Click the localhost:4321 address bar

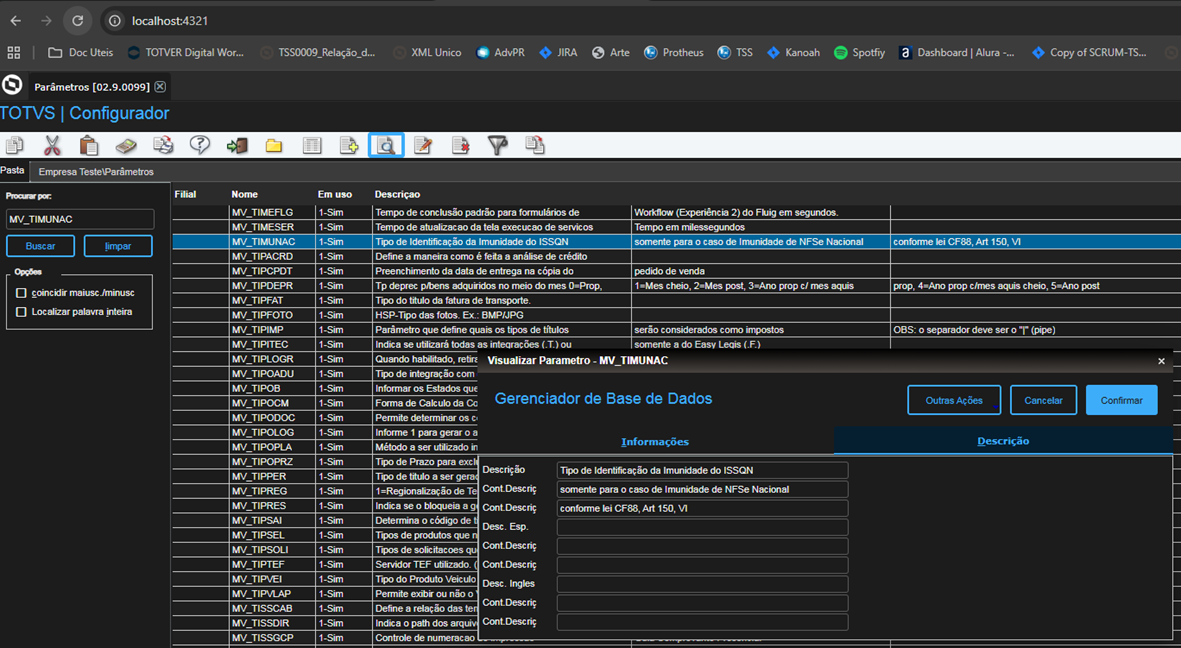(169, 21)
